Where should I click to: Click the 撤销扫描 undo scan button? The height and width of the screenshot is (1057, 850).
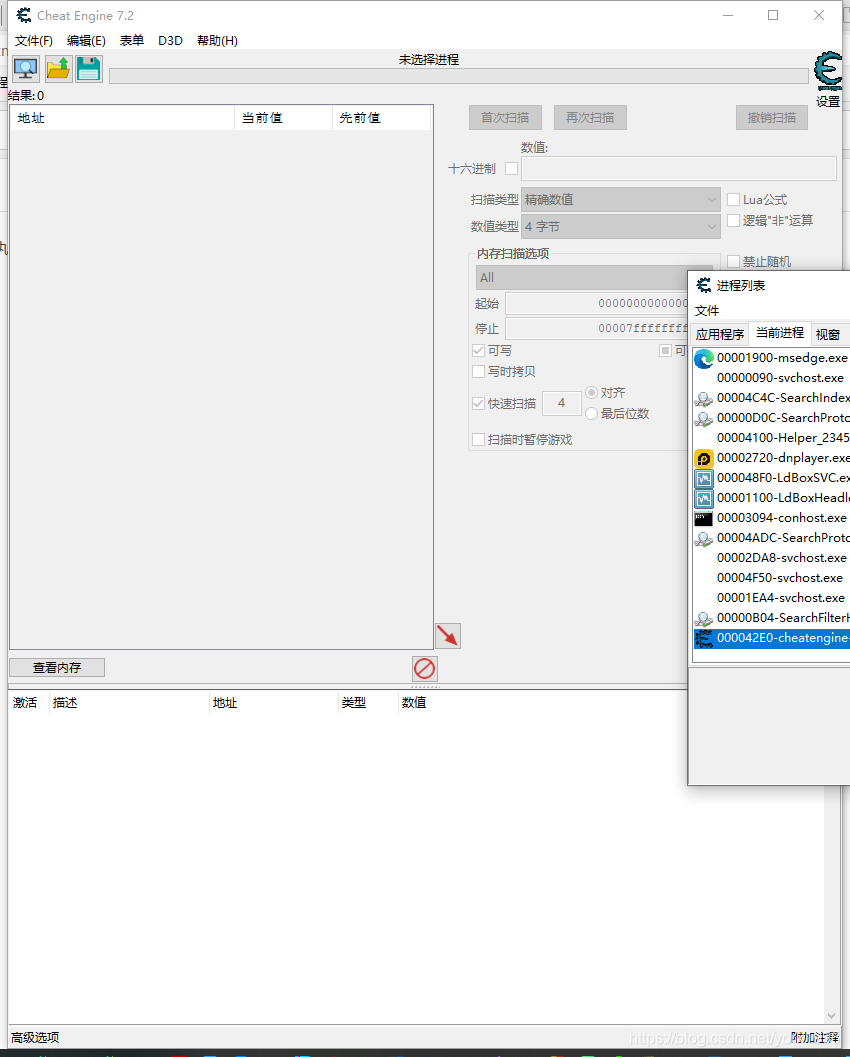(x=772, y=117)
